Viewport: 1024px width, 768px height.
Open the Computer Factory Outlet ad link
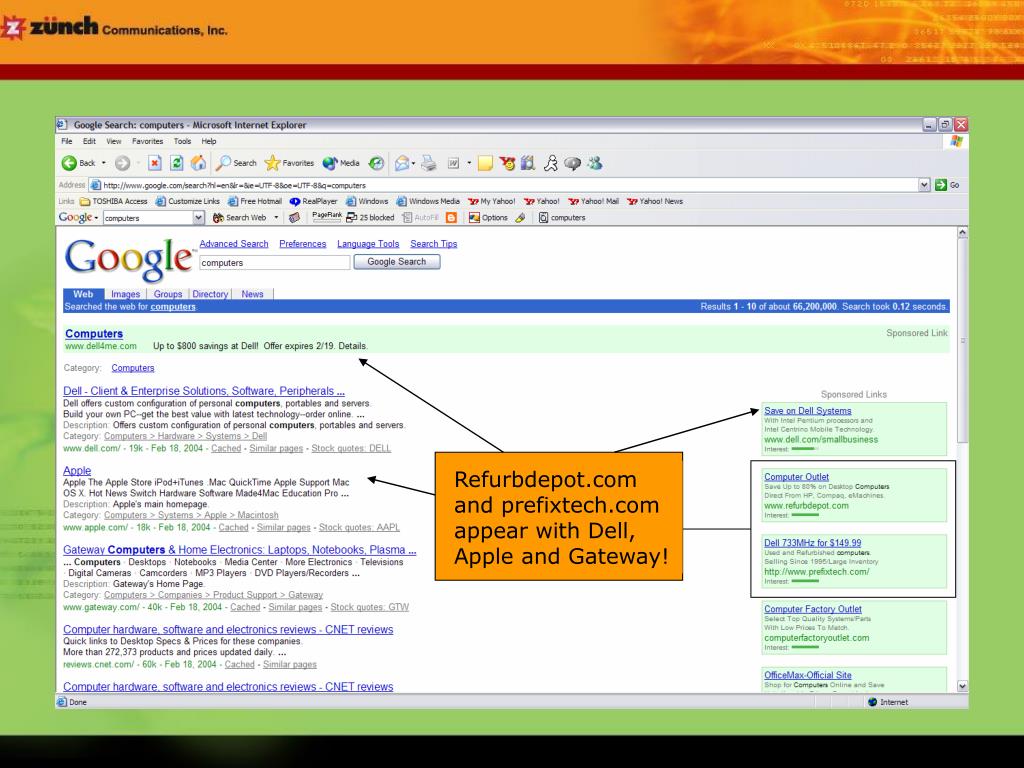coord(813,609)
